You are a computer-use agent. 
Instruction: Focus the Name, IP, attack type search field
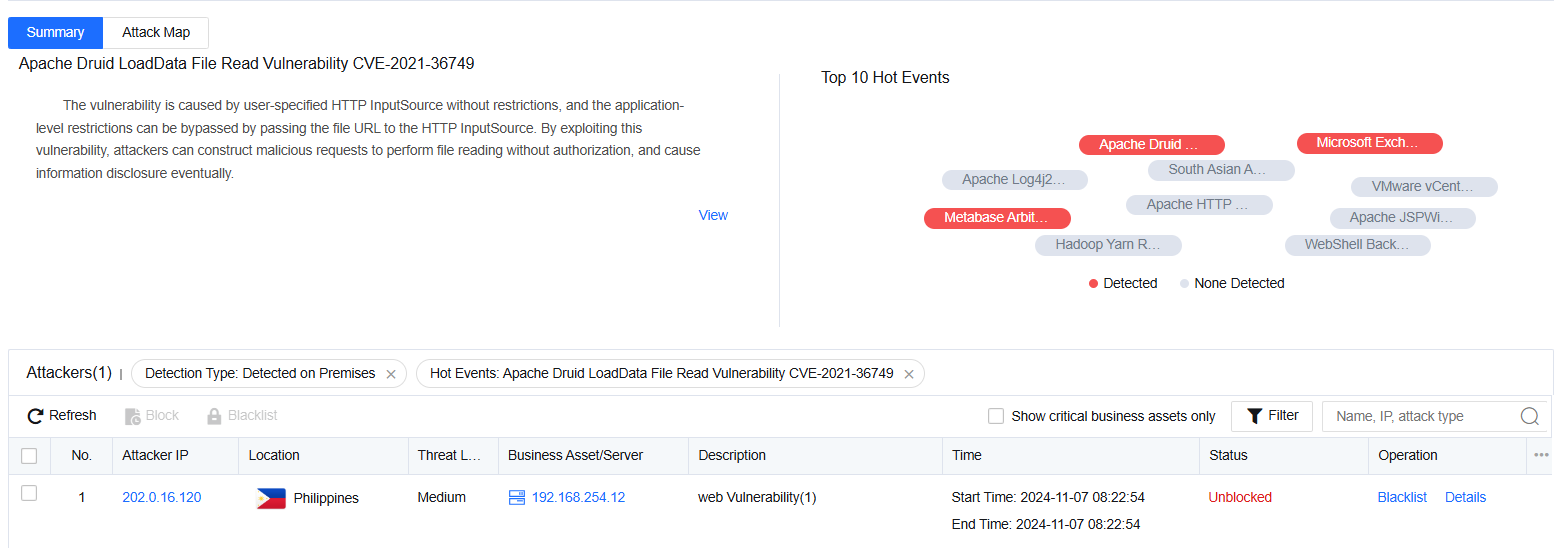1425,416
